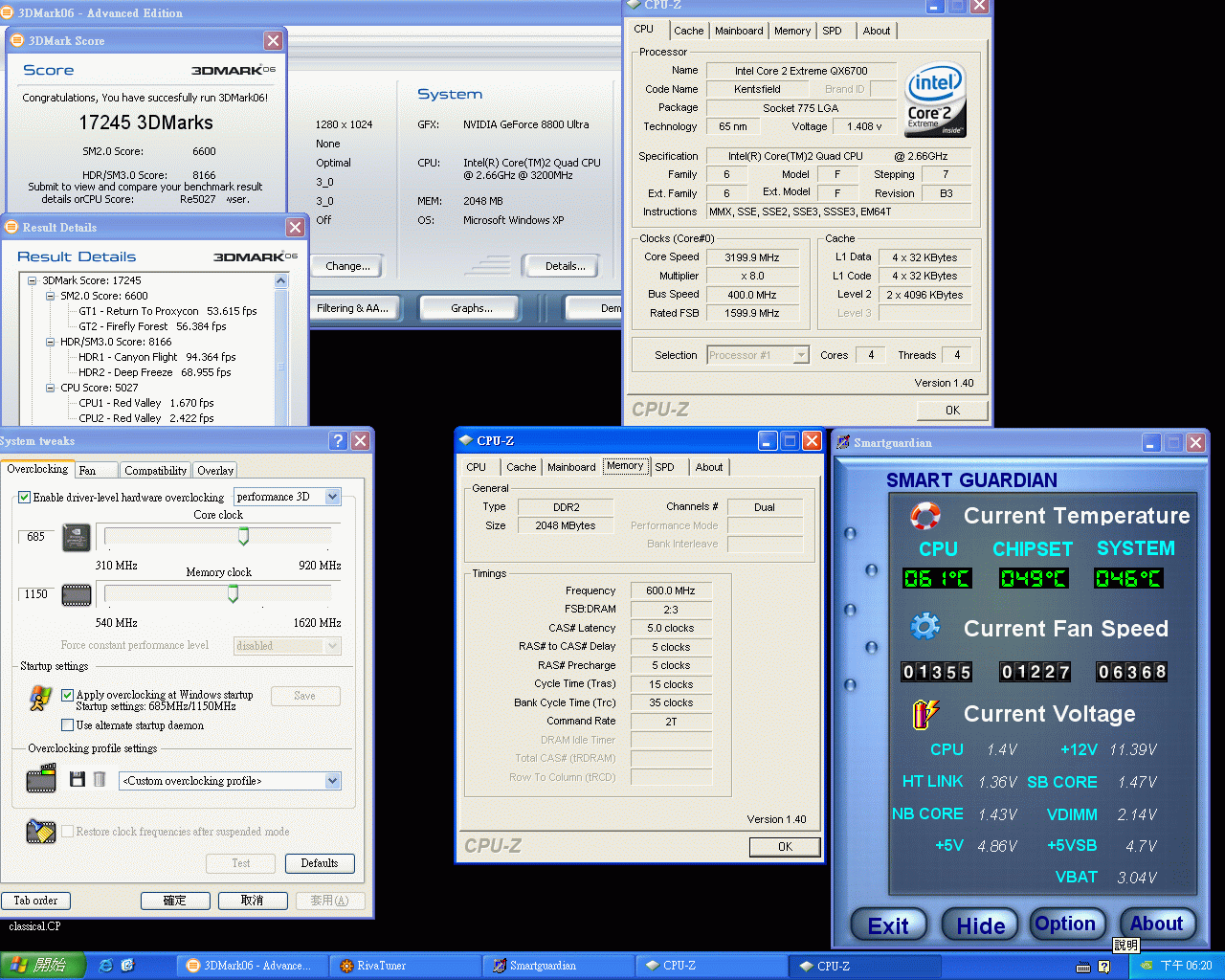Open the performance 3D dropdown
1225x980 pixels.
coord(332,497)
